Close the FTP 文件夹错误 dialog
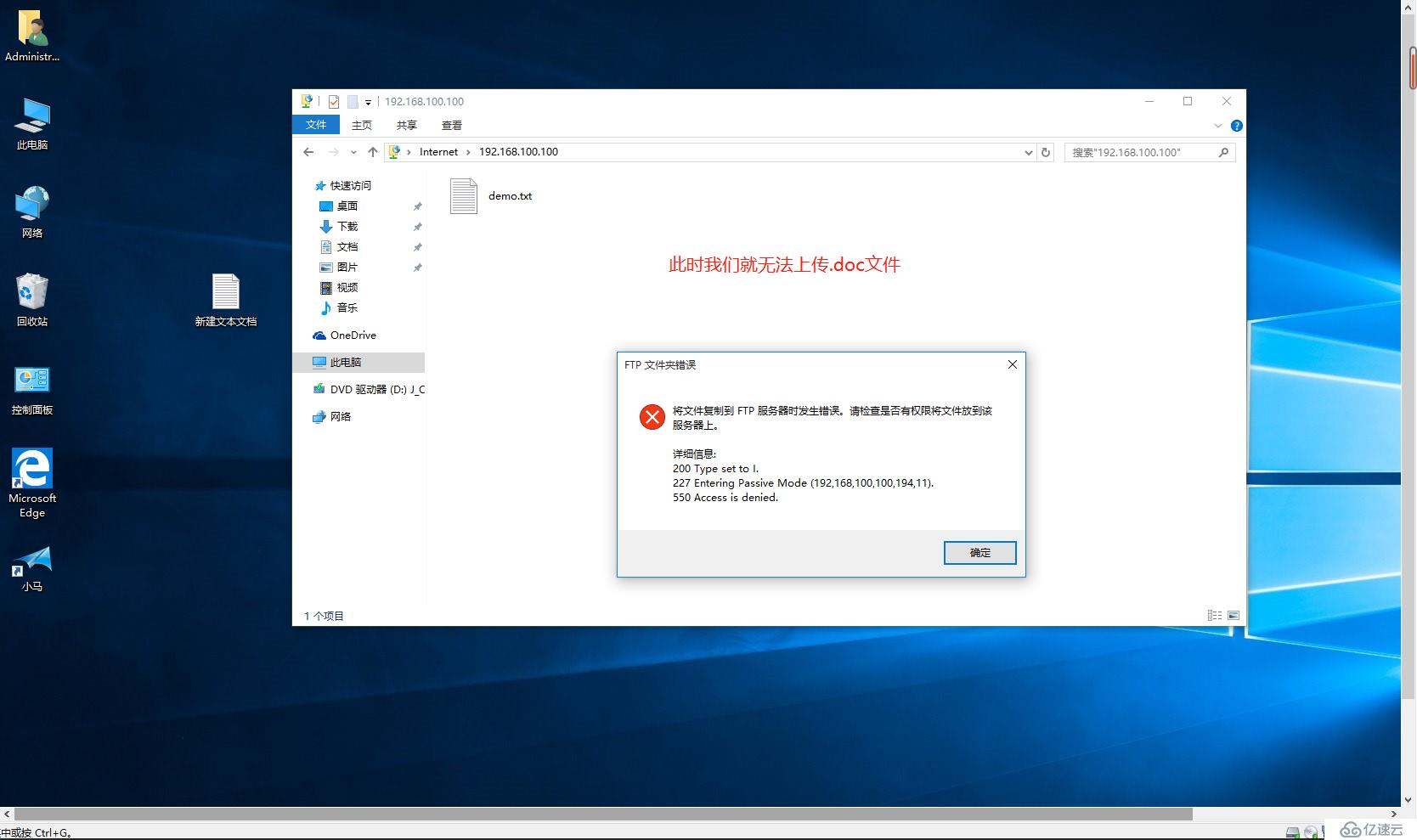 (1012, 364)
